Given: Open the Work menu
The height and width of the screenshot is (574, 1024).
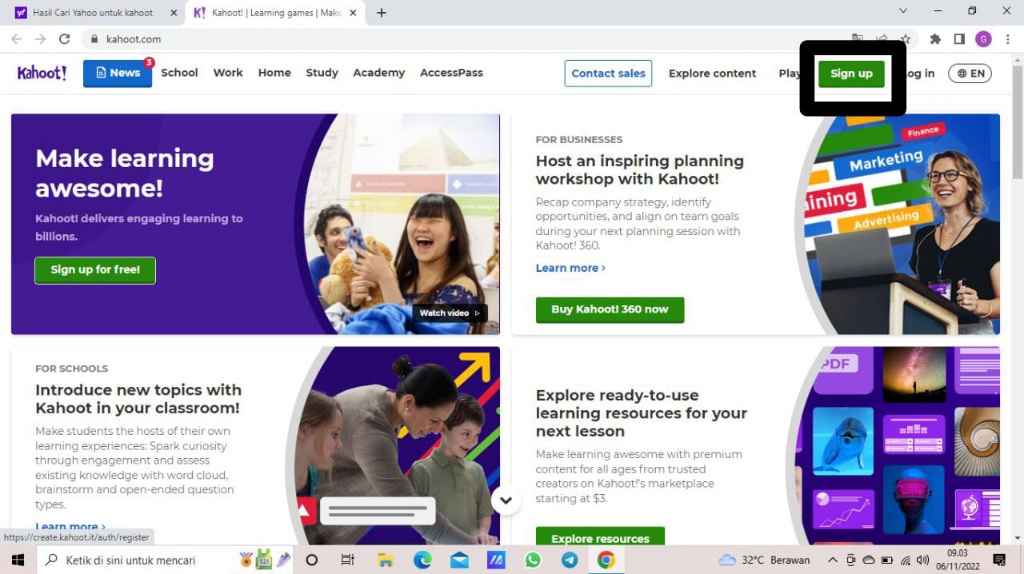Looking at the screenshot, I should click(228, 72).
